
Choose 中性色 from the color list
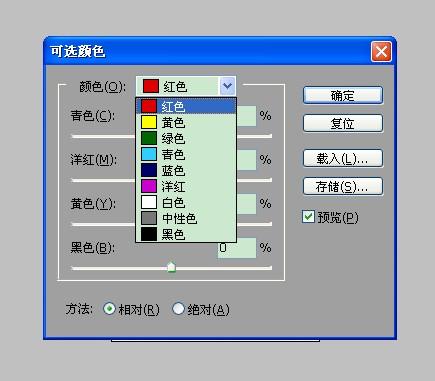[x=186, y=218]
